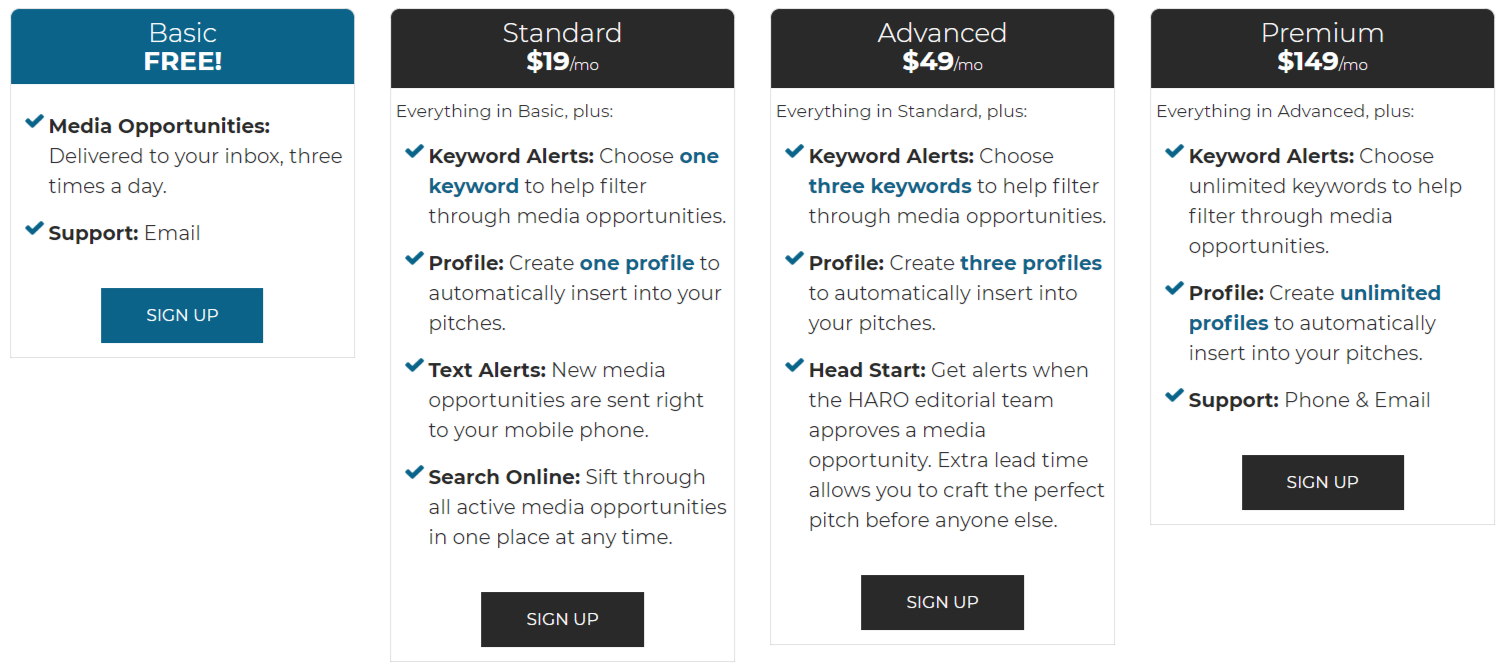Screen dimensions: 1504x670
Task: Click the Head Start checkmark icon
Action: point(794,365)
